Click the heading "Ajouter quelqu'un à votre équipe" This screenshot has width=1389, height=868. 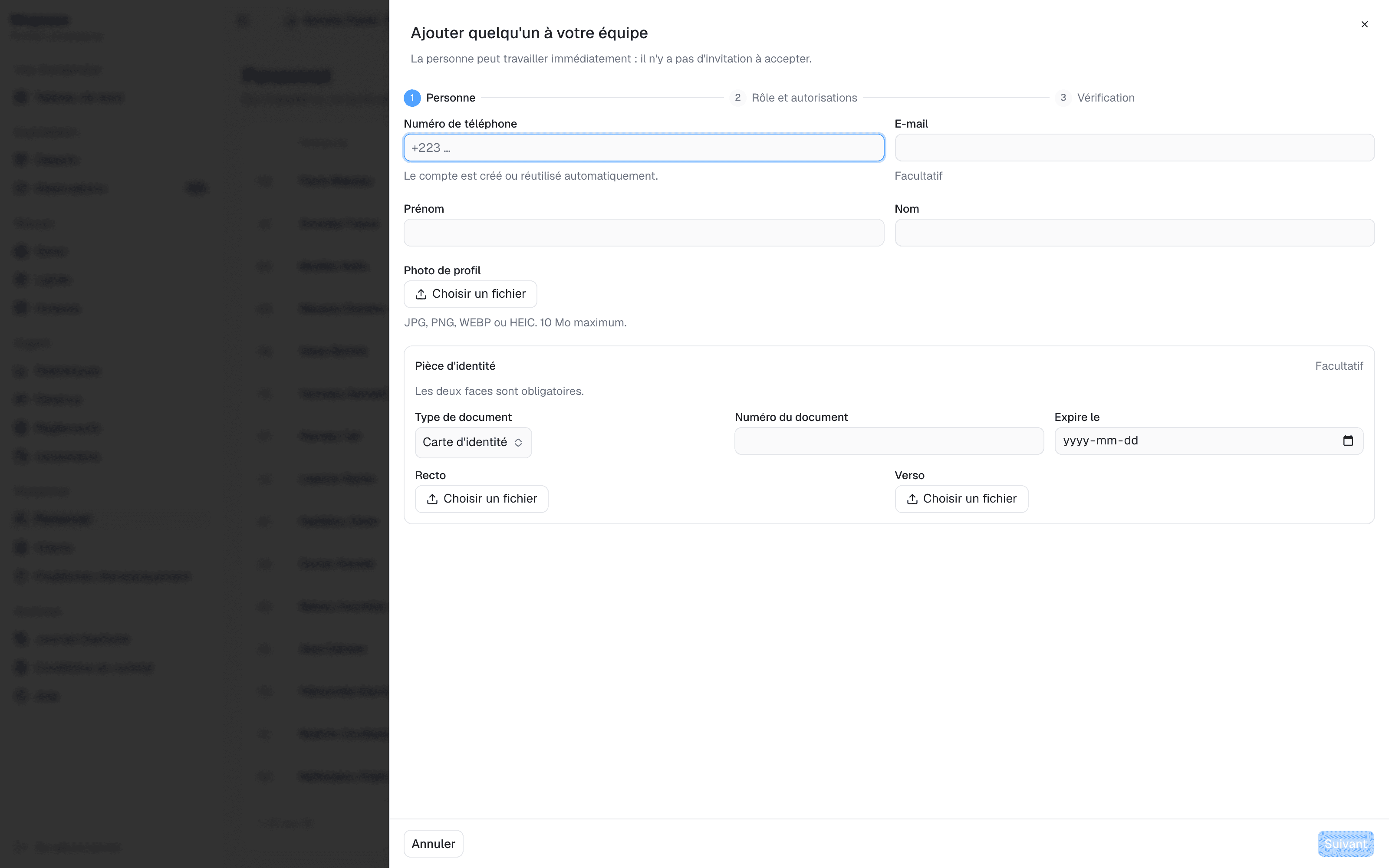pos(529,33)
